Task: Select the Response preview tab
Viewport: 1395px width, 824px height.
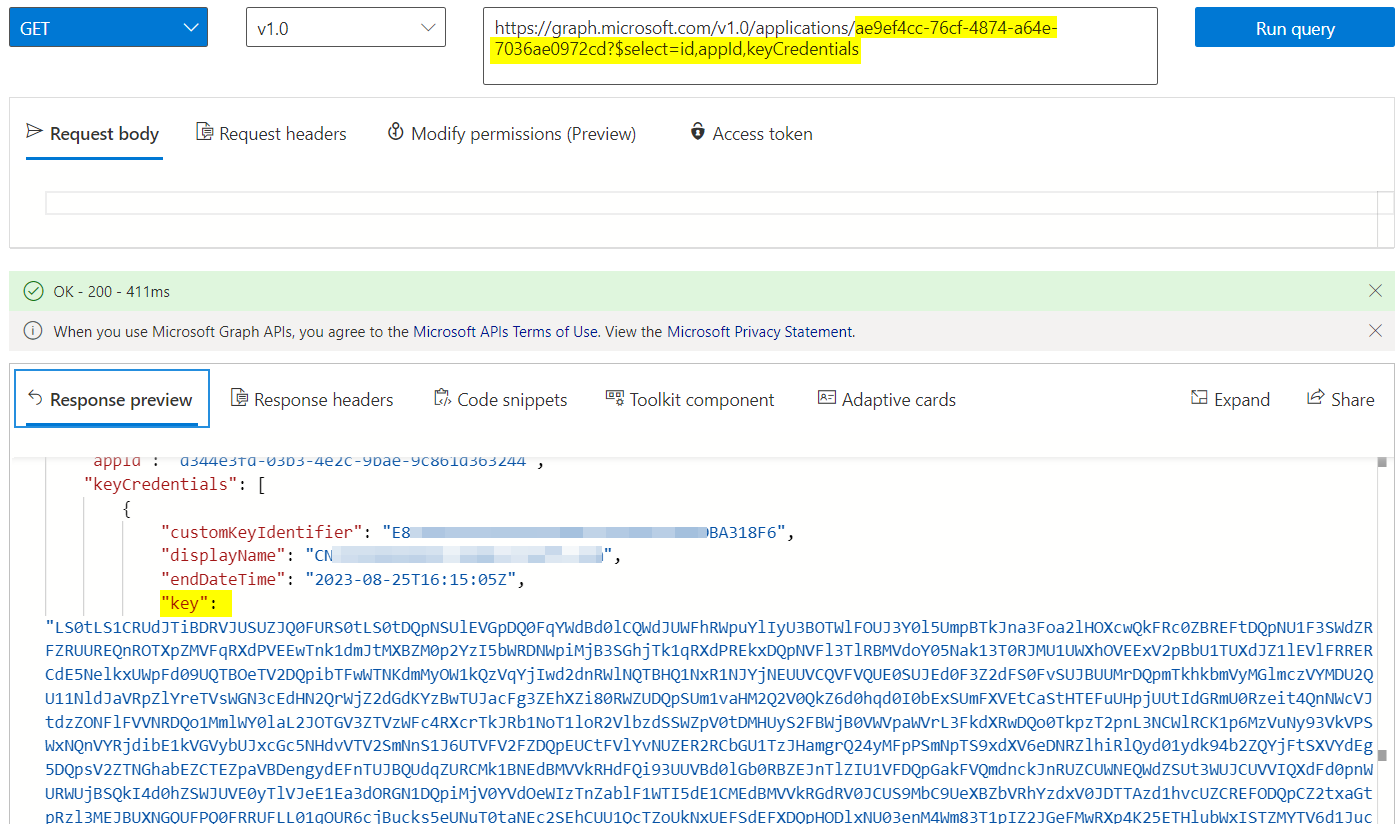Action: 112,399
